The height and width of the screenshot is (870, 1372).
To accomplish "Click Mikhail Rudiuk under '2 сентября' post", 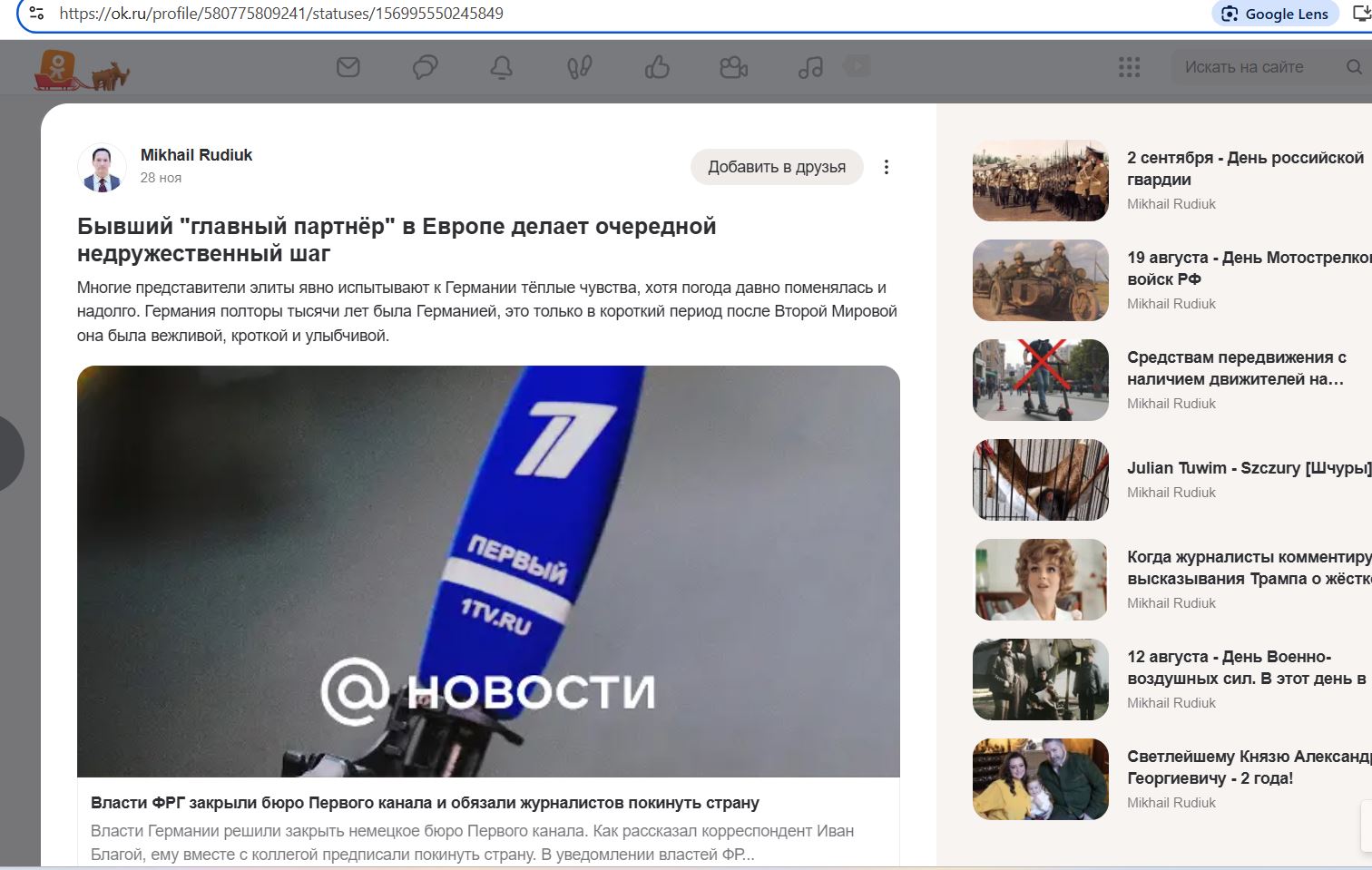I will pos(1171,204).
